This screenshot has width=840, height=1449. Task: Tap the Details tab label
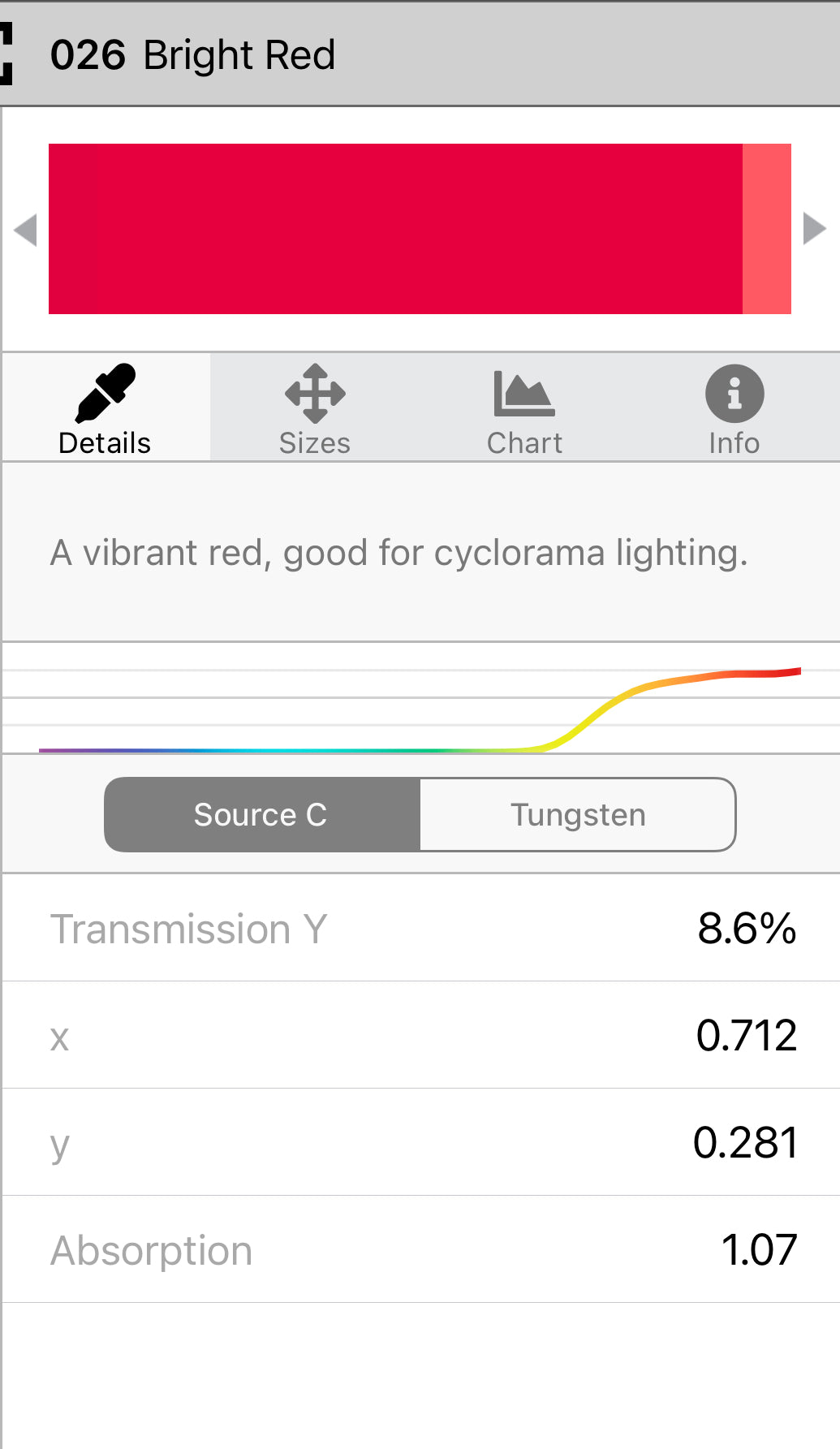[105, 443]
